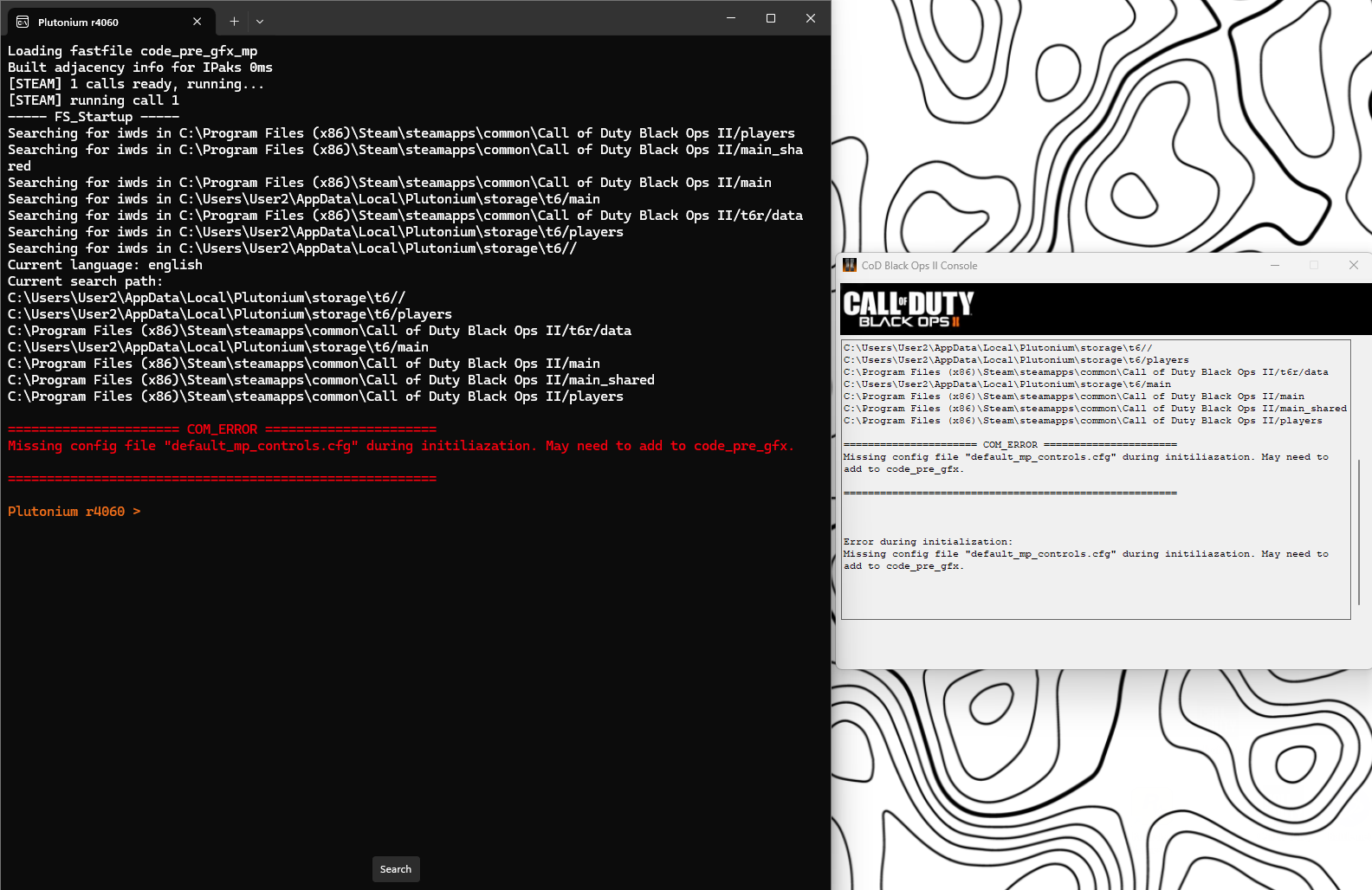Click '[STEAM] running call 1' line
The height and width of the screenshot is (890, 1372).
tap(94, 100)
